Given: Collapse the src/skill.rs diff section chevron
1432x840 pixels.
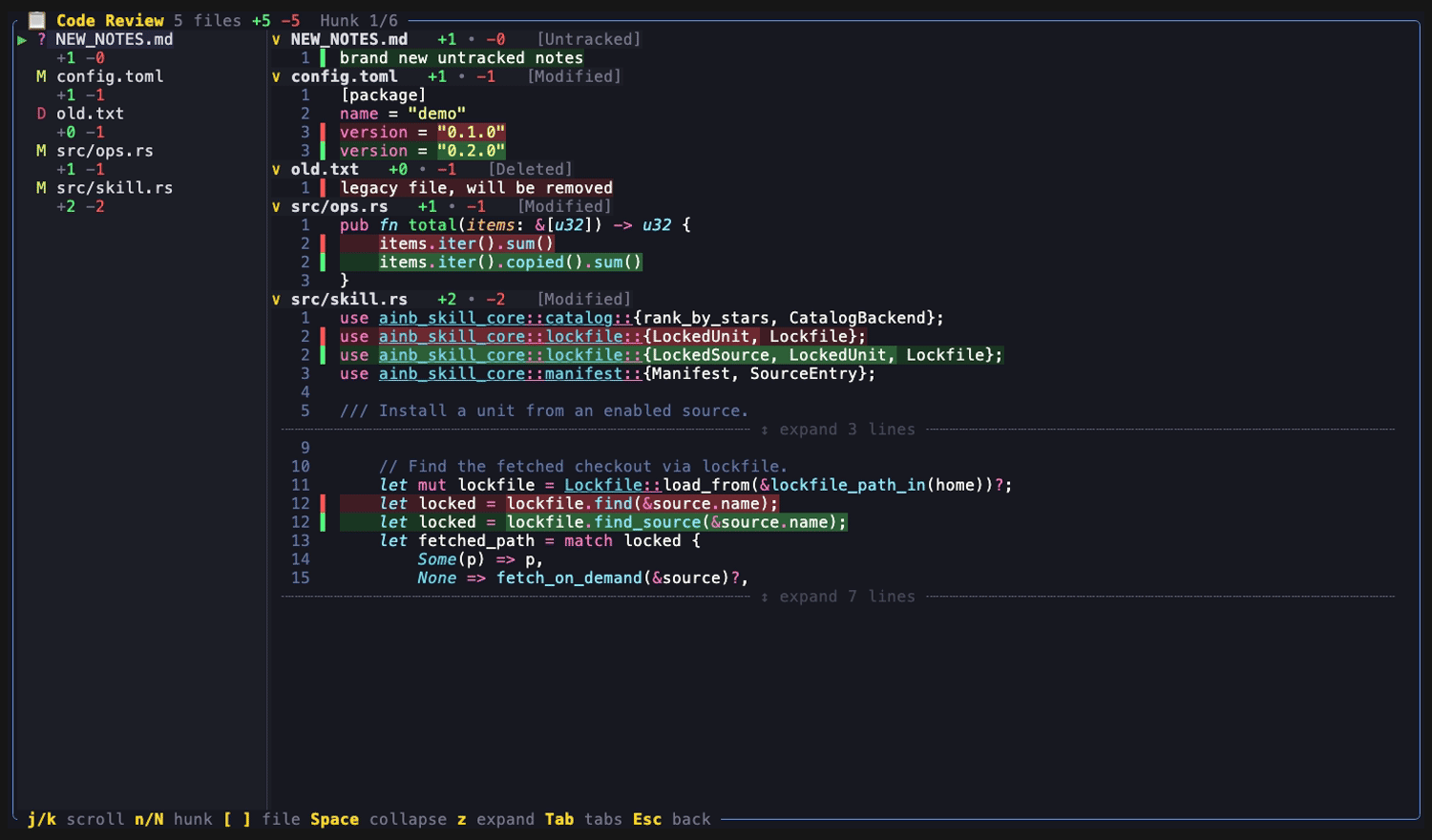Looking at the screenshot, I should click(x=276, y=299).
